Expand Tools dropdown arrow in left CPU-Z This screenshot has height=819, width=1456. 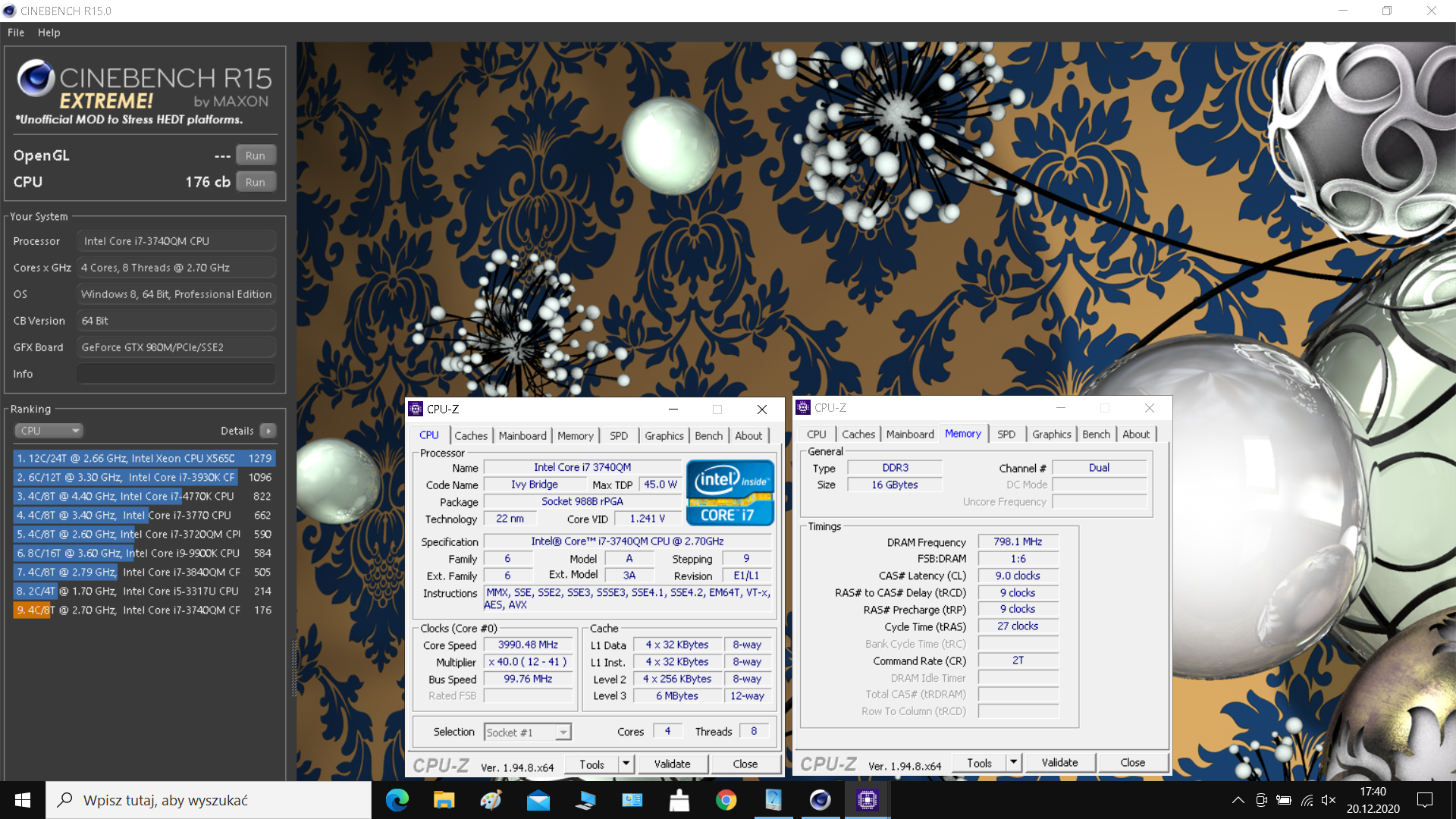626,764
